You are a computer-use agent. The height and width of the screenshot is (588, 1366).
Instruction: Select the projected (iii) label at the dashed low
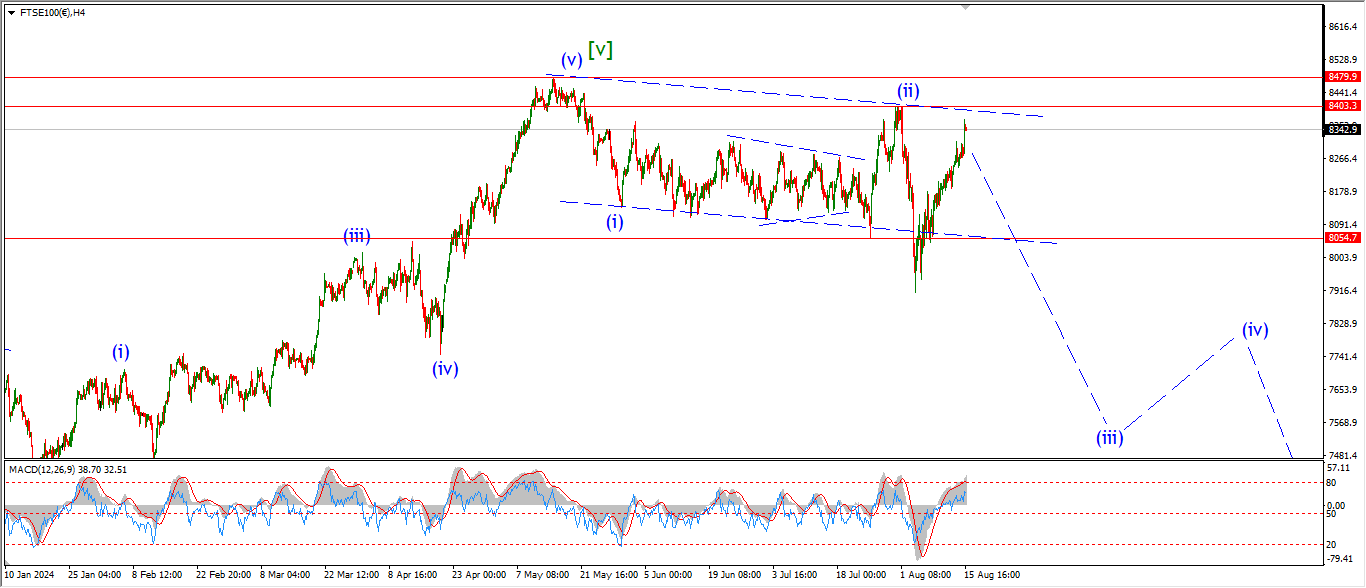click(1109, 437)
